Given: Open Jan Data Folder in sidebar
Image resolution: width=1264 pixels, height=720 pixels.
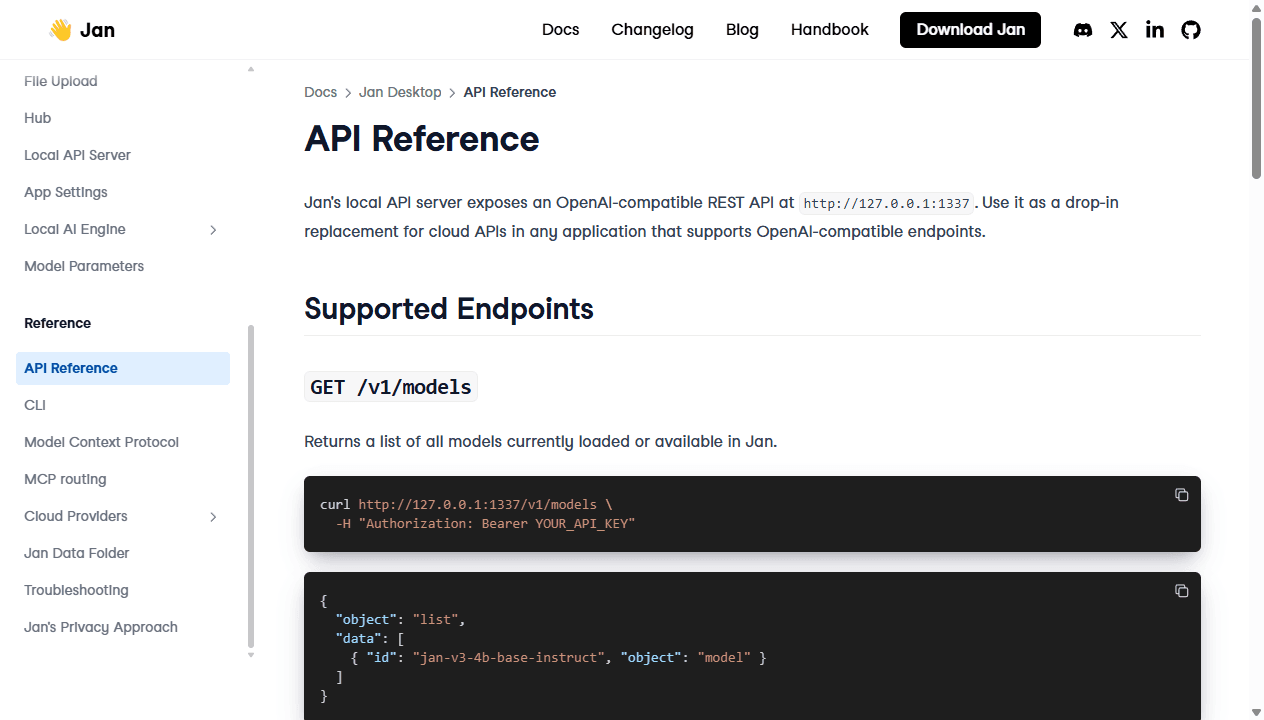Looking at the screenshot, I should tap(77, 553).
